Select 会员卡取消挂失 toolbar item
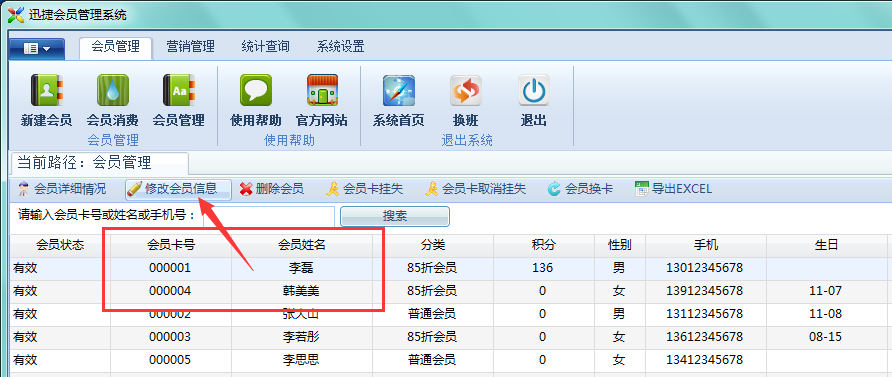This screenshot has height=377, width=892. 476,189
